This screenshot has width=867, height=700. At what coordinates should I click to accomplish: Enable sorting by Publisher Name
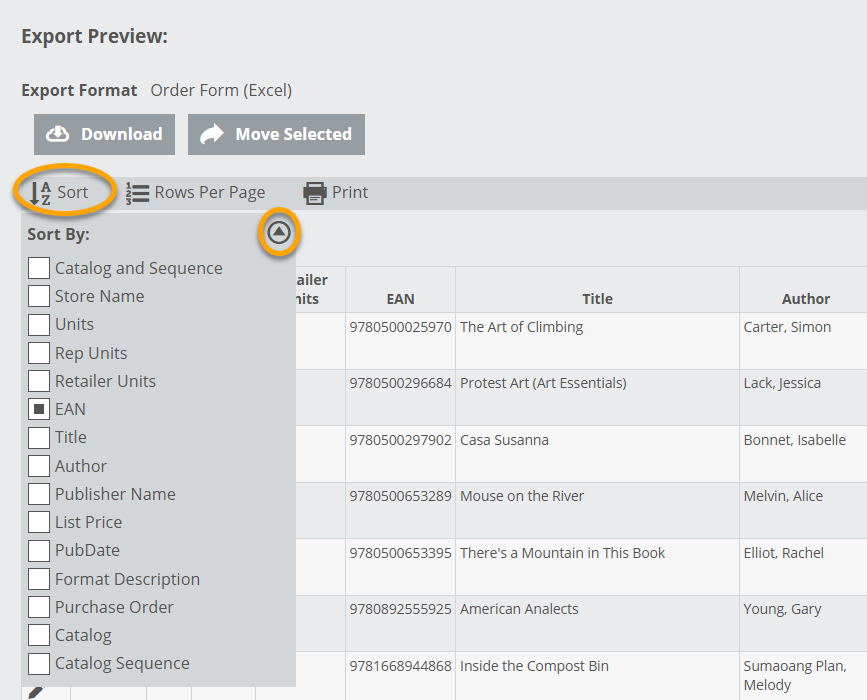pos(39,494)
